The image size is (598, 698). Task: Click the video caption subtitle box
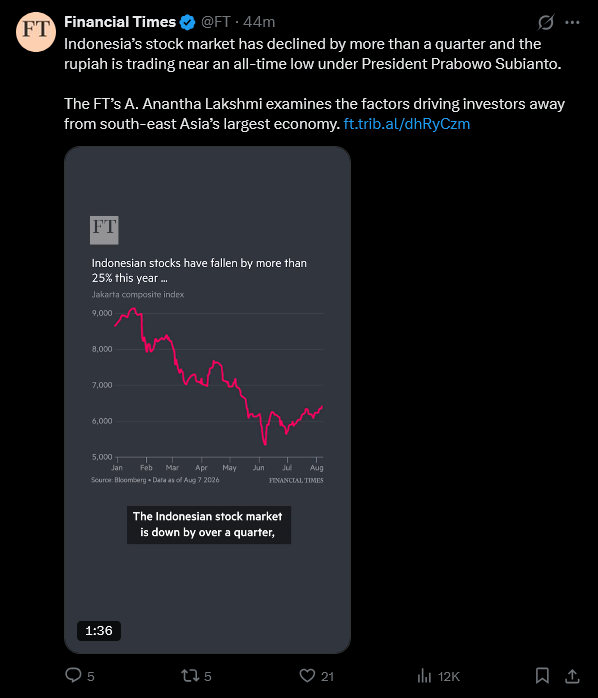(209, 524)
